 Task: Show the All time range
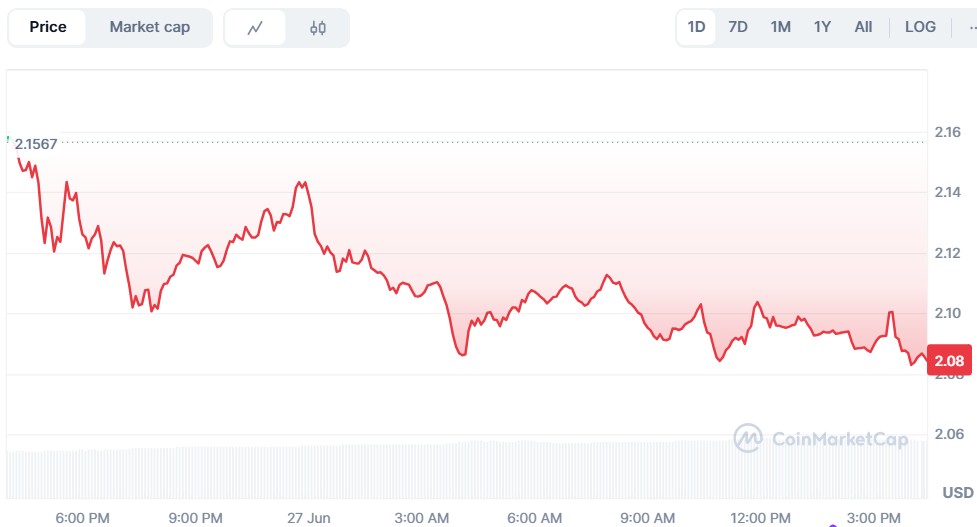pos(863,27)
